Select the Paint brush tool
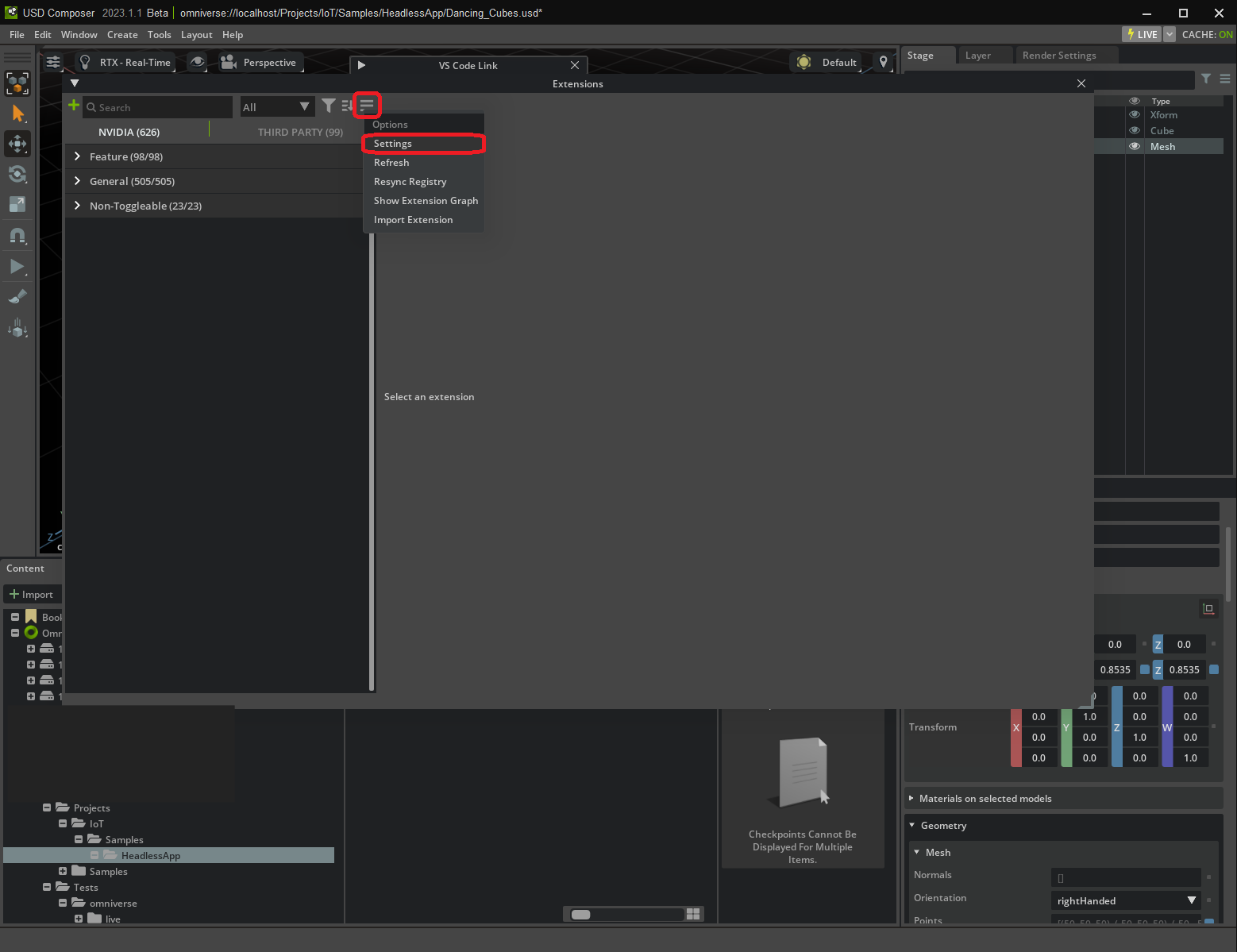The height and width of the screenshot is (952, 1237). (x=17, y=297)
